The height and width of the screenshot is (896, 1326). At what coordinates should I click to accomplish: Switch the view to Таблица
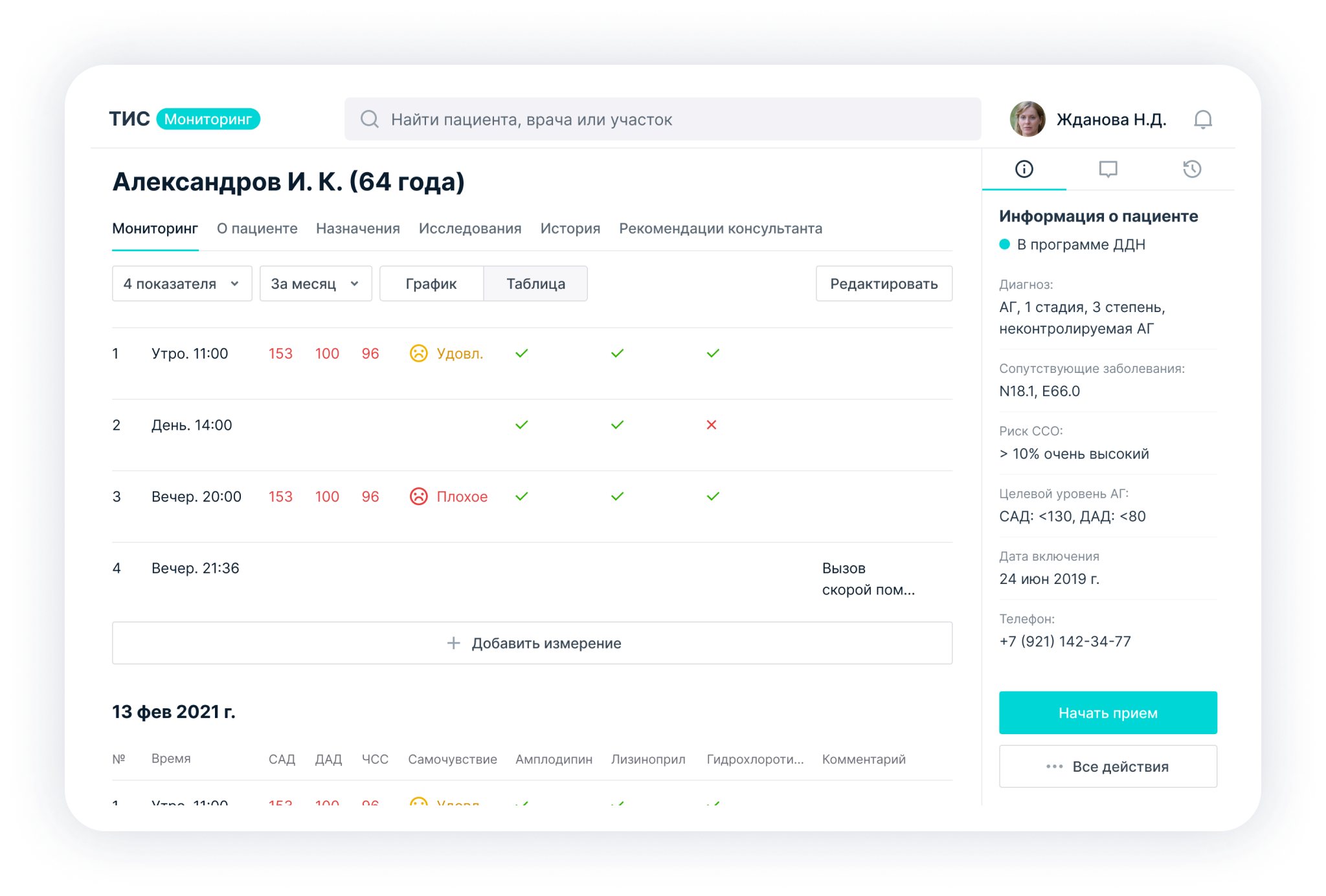pos(535,284)
